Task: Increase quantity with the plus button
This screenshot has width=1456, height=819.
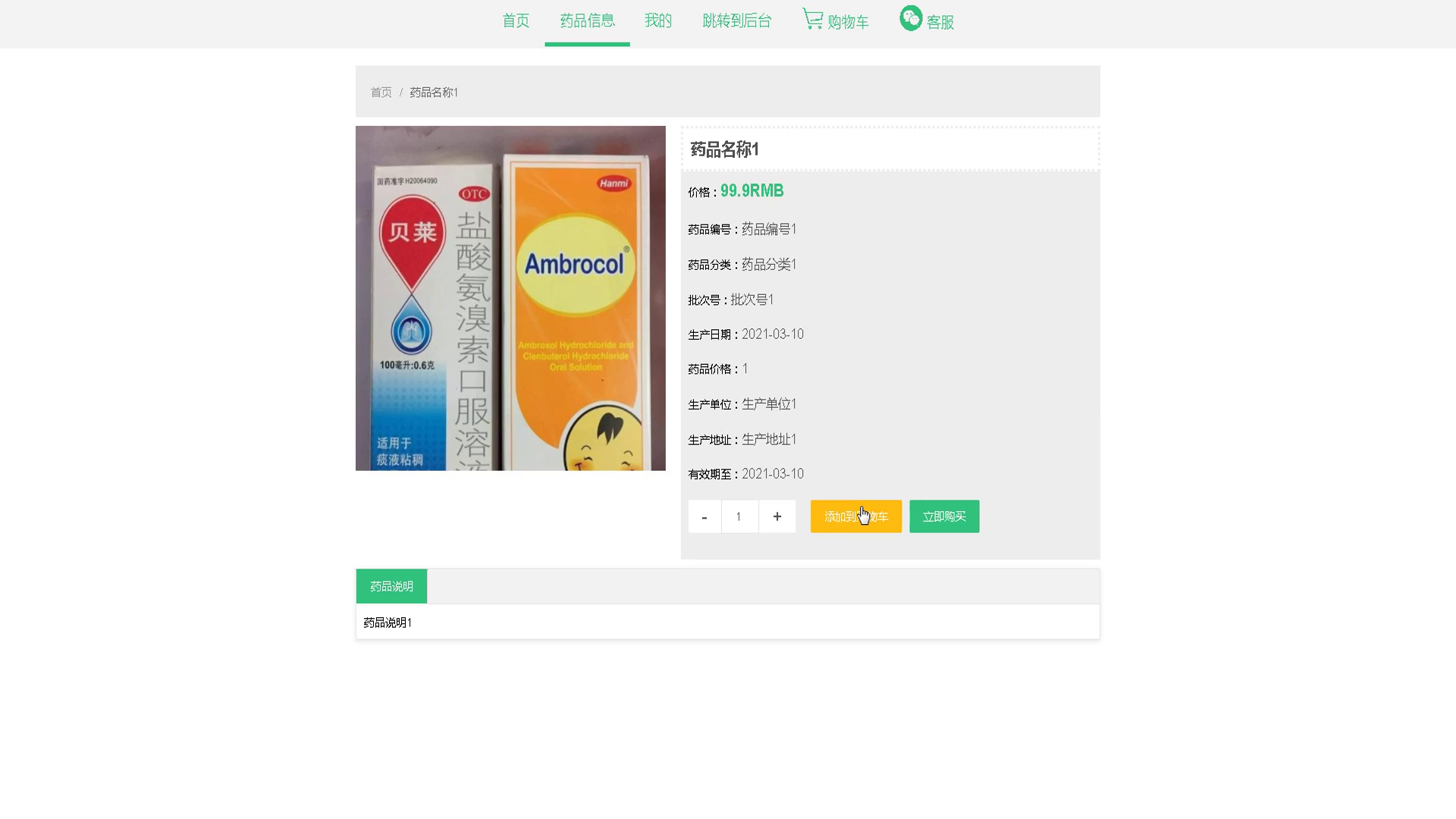Action: coord(777,516)
